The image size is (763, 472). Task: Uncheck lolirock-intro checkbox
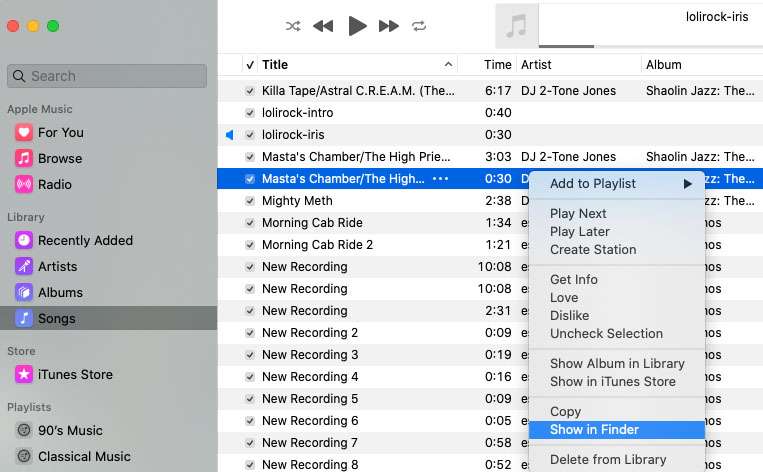tap(250, 113)
